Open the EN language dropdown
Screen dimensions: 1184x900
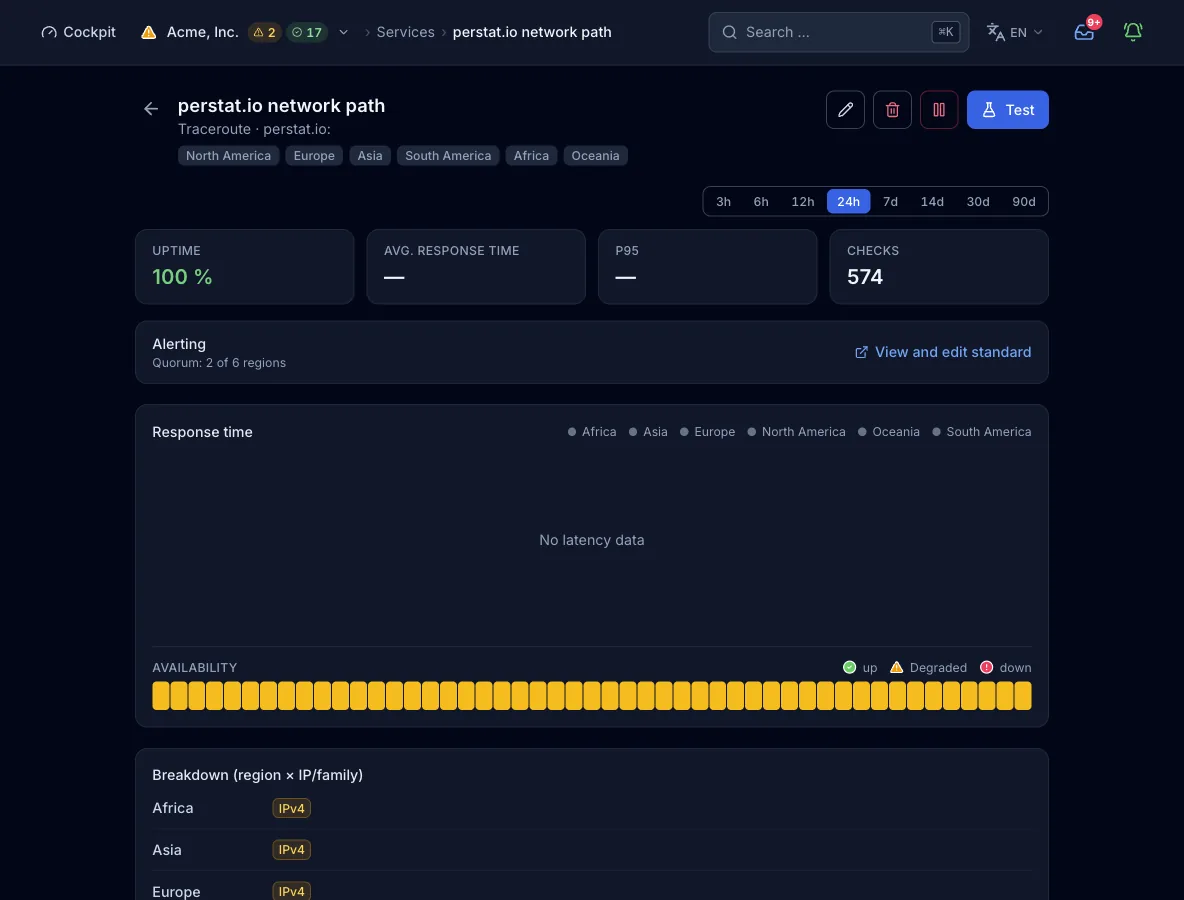click(1014, 32)
